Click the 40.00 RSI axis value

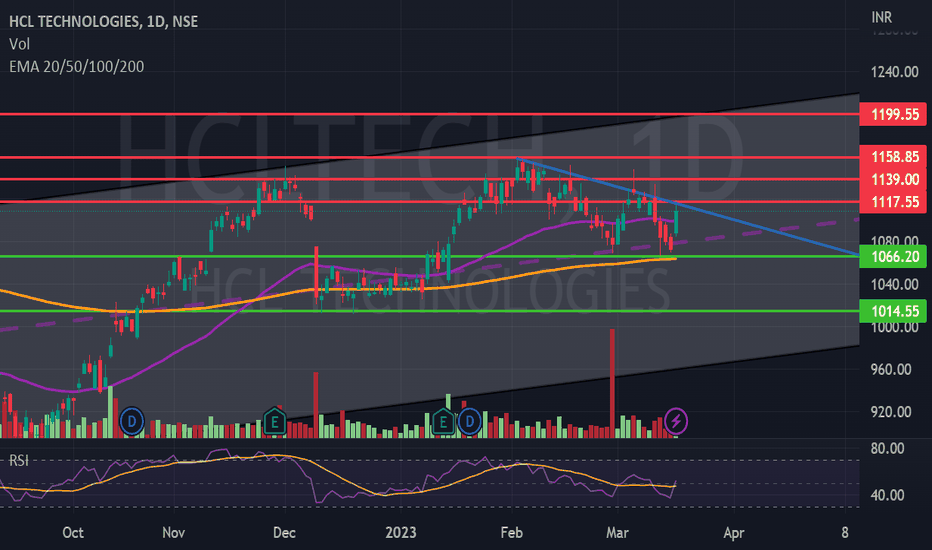(887, 495)
